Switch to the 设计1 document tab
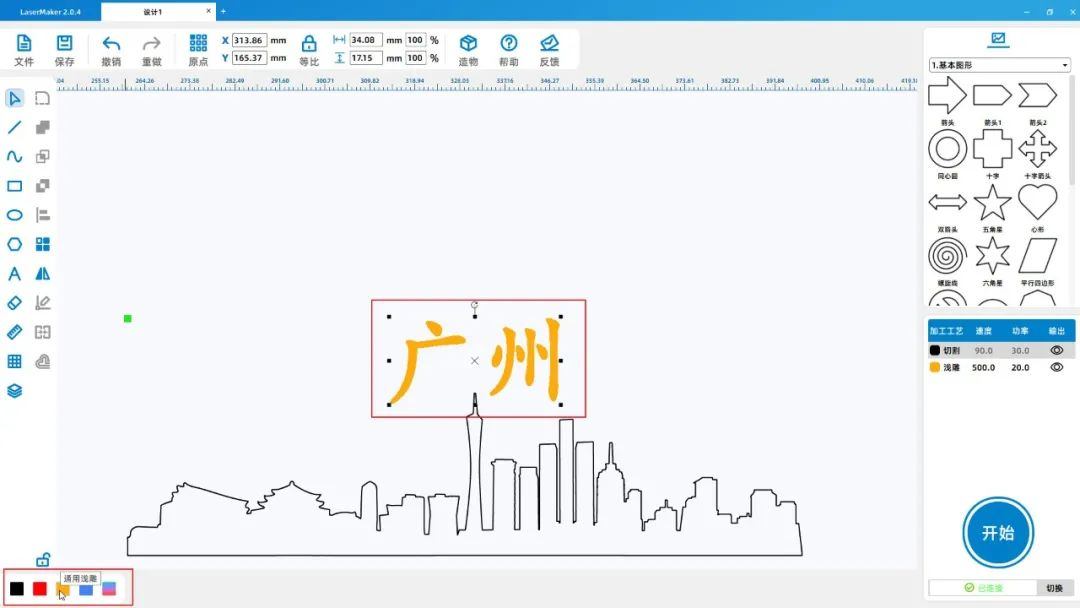The height and width of the screenshot is (608, 1080). tap(157, 12)
